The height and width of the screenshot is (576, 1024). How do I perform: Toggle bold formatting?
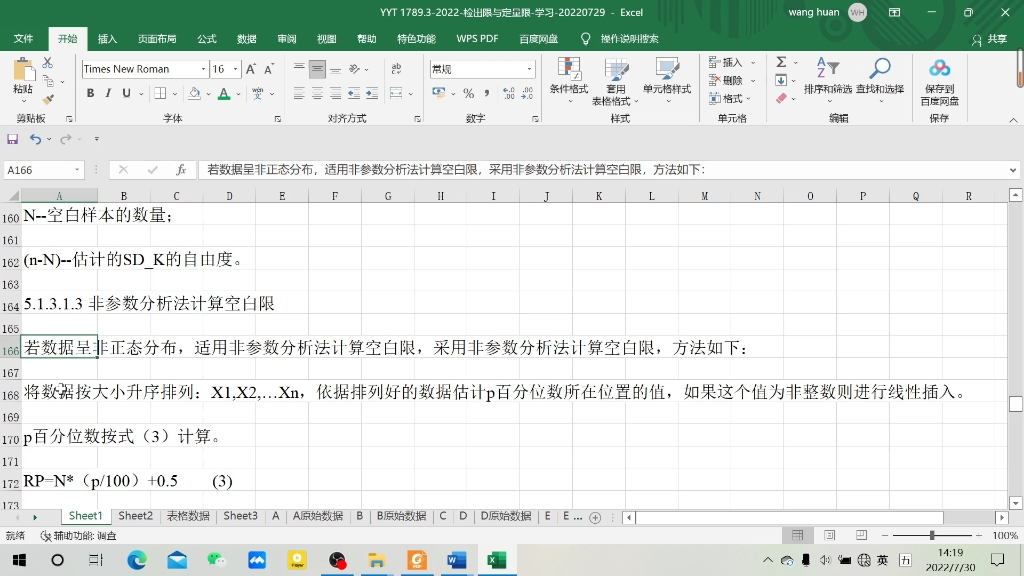[91, 92]
